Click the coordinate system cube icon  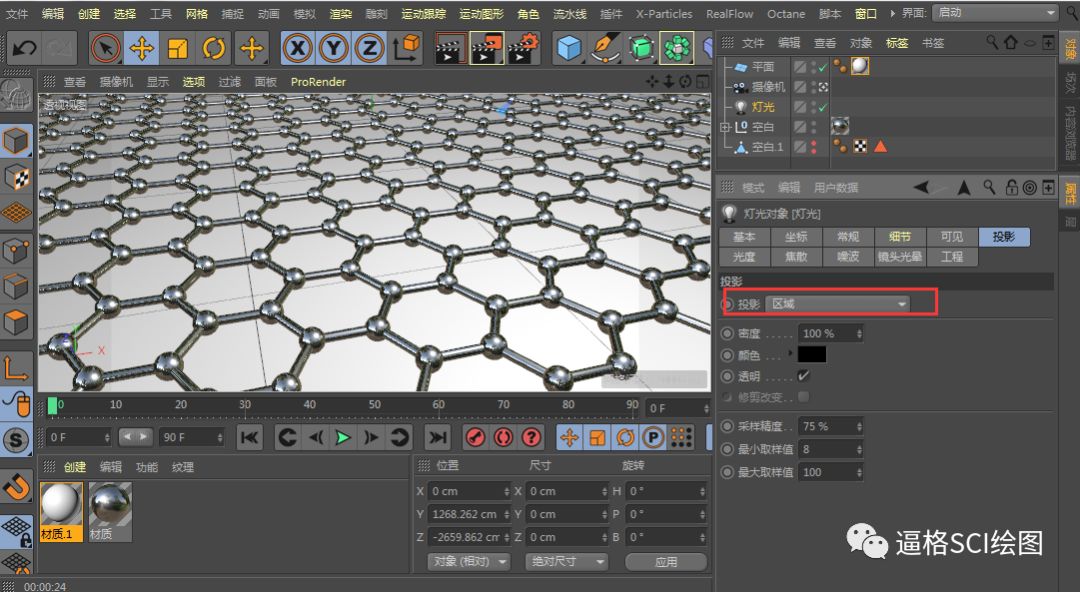(x=406, y=48)
